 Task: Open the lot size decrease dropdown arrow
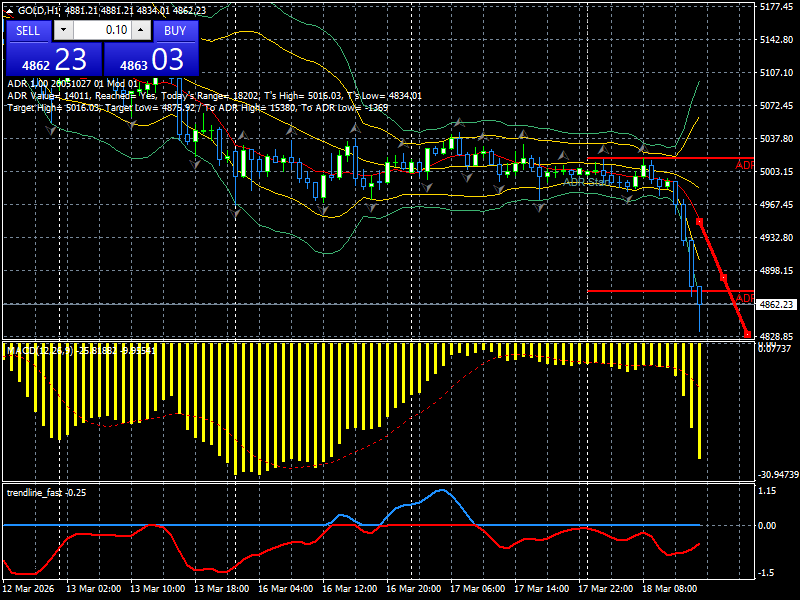63,30
